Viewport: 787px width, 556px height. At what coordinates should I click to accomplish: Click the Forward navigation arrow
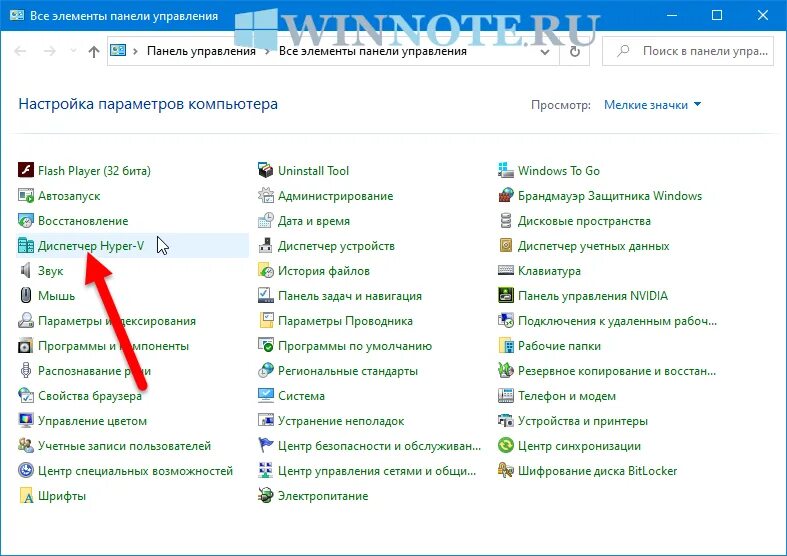49,51
